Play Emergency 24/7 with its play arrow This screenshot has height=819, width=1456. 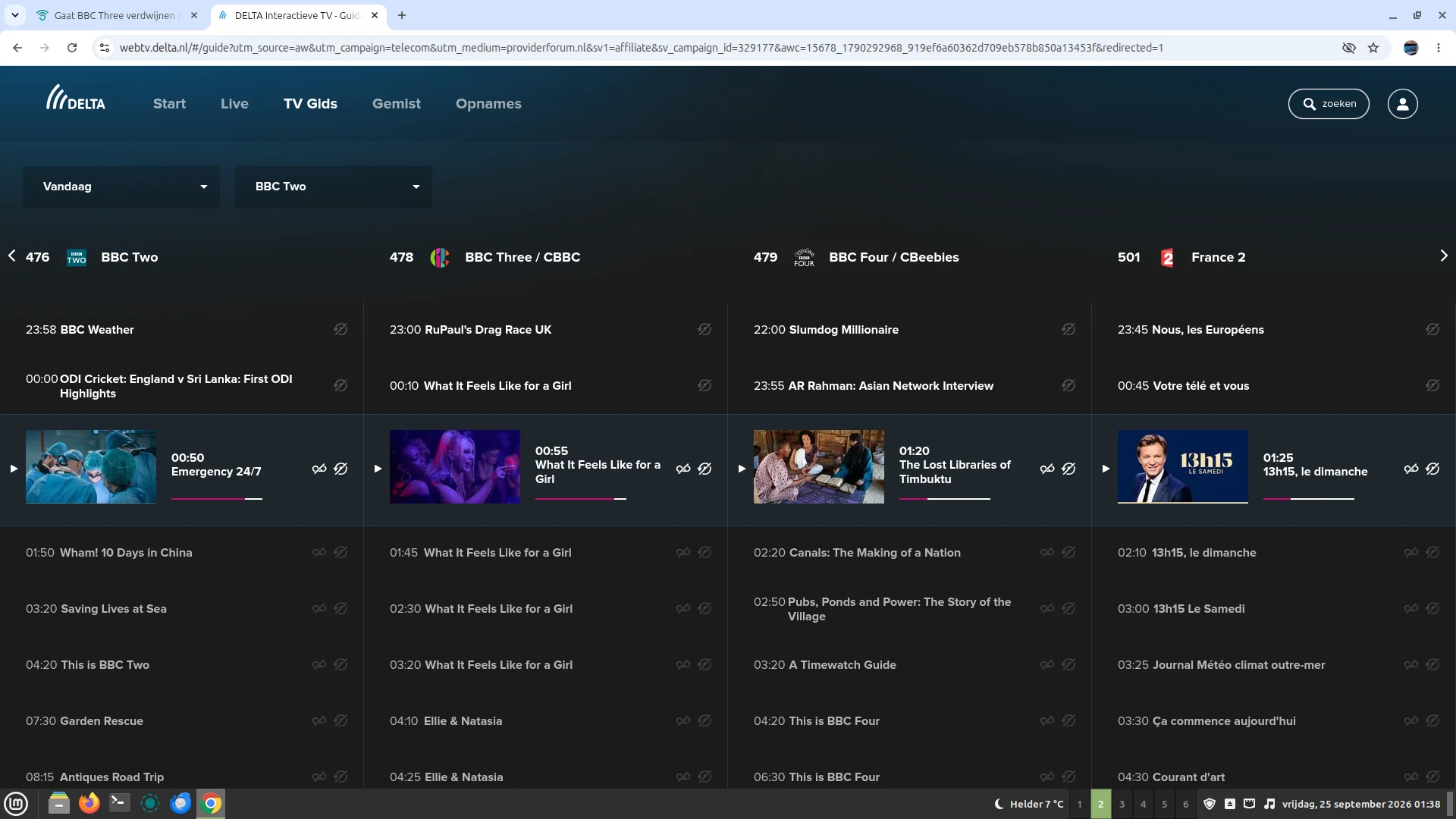[x=14, y=469]
